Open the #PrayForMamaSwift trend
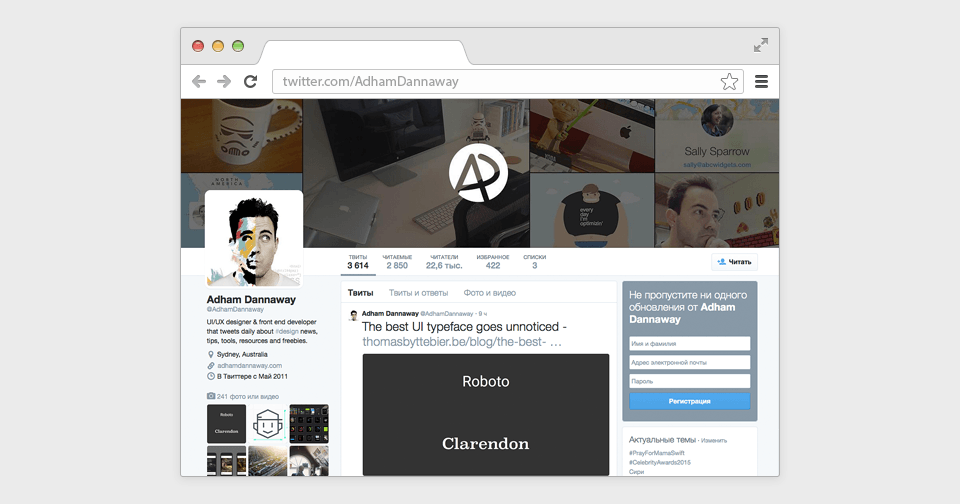The width and height of the screenshot is (960, 504). pos(656,453)
